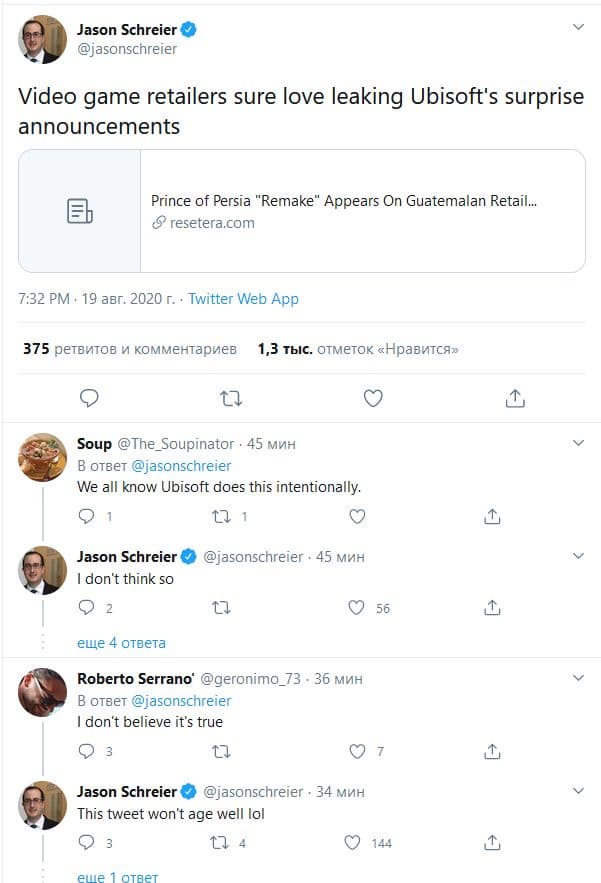Viewport: 601px width, 883px height.
Task: Open the Twitter Web App link
Action: point(243,299)
